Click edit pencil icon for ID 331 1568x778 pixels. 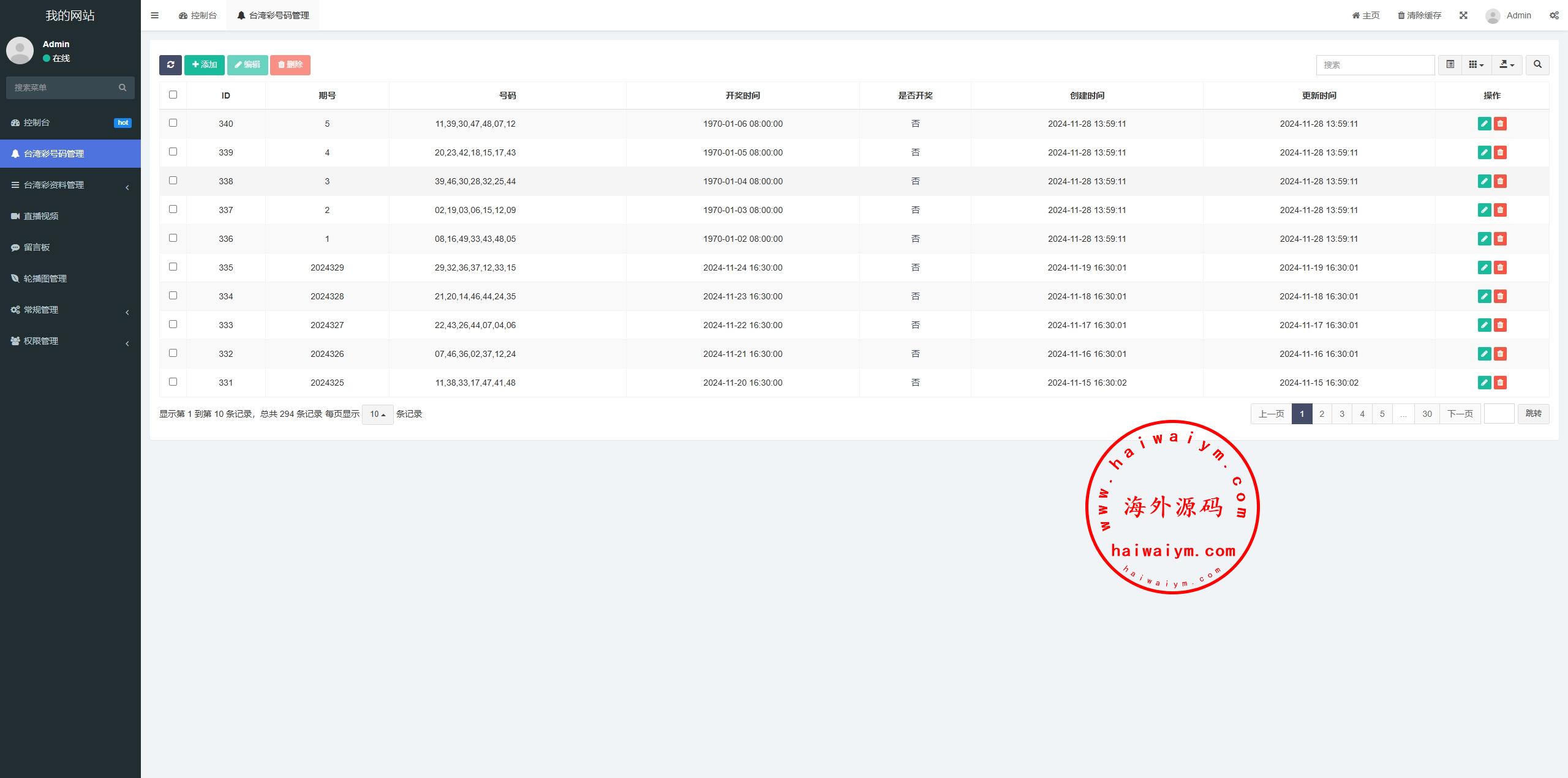pos(1484,383)
